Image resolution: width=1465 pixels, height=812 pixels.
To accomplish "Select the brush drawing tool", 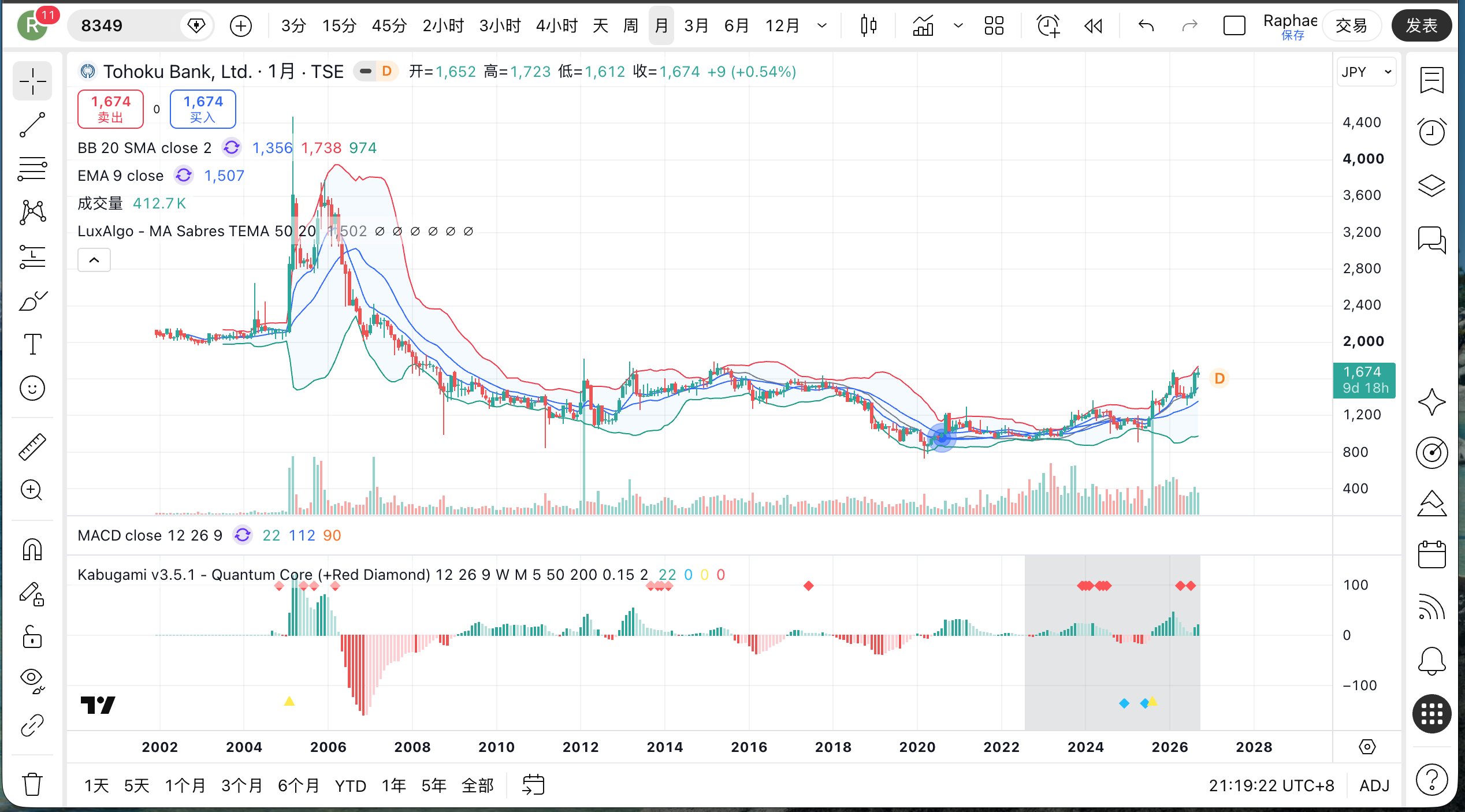I will click(x=32, y=300).
